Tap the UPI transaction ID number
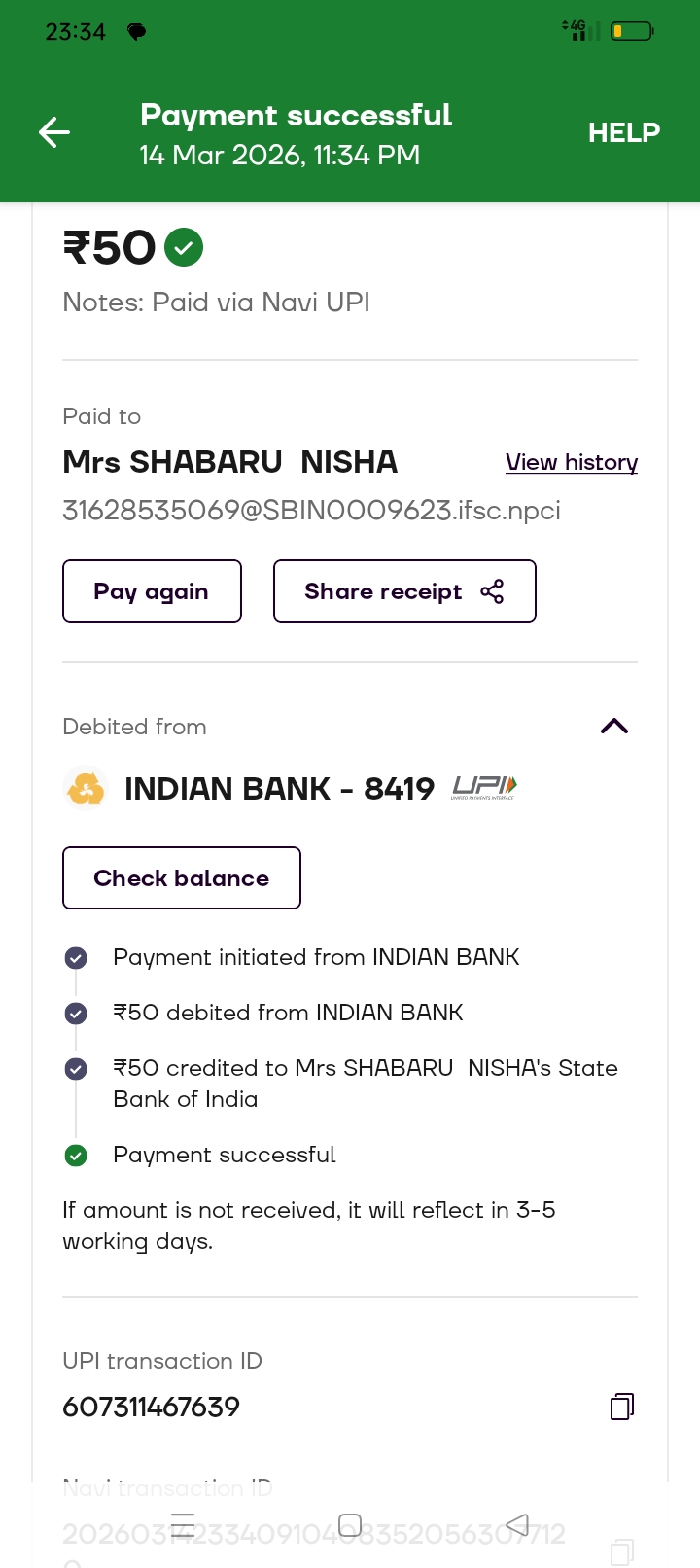Image resolution: width=700 pixels, height=1568 pixels. pos(151,1407)
